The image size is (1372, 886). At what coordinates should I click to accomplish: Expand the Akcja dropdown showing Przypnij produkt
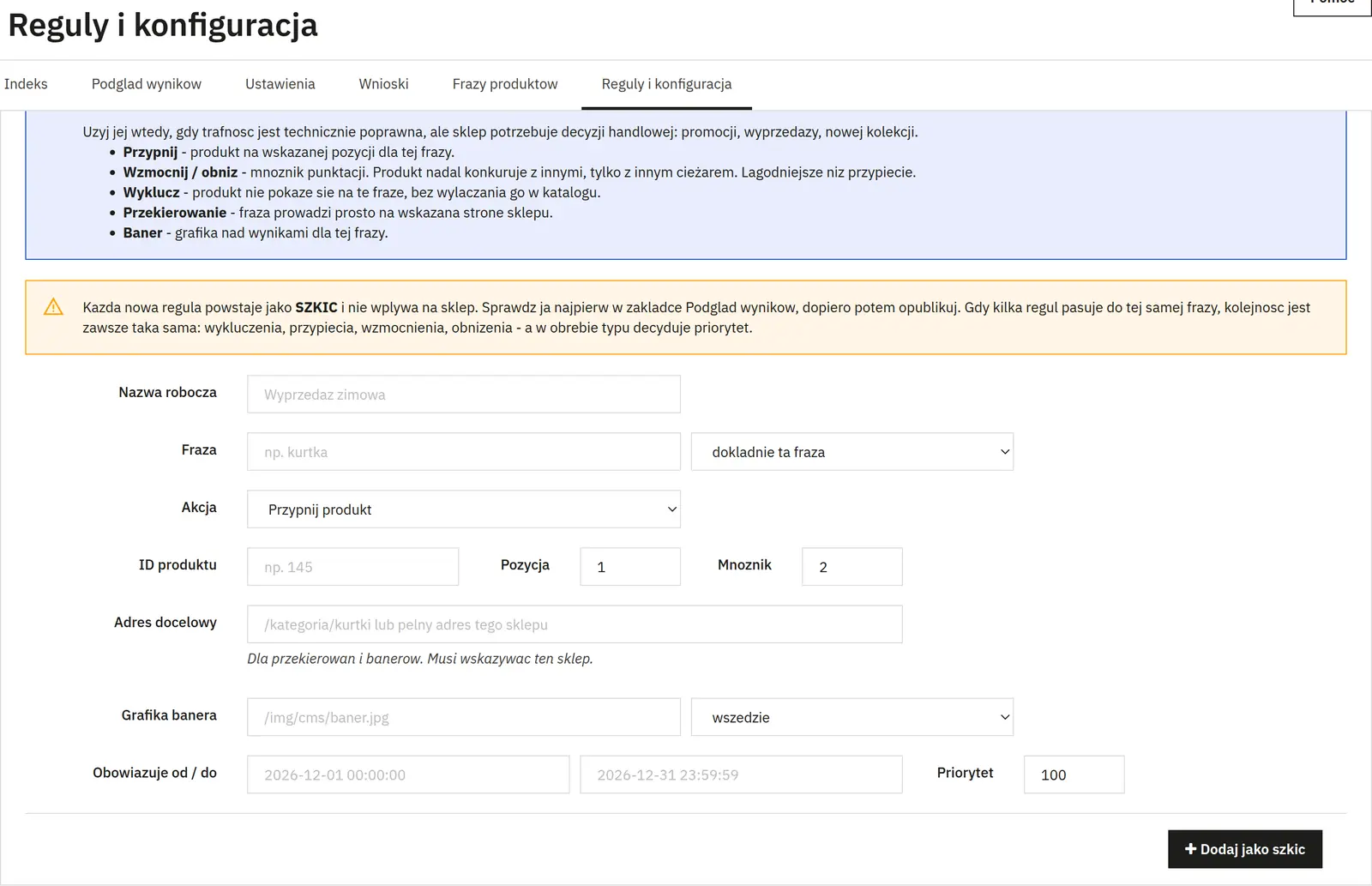(464, 509)
